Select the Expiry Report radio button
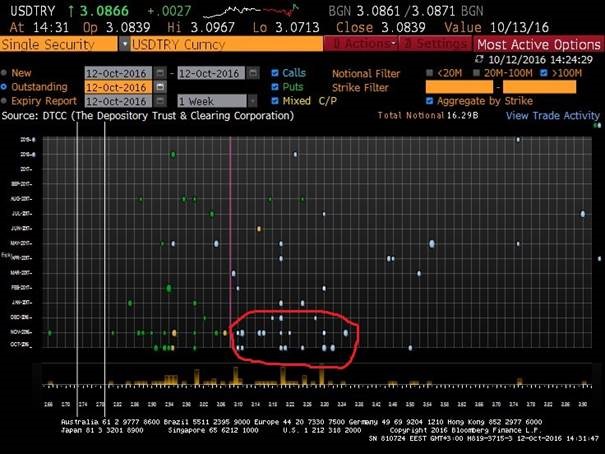This screenshot has height=454, width=605. point(4,101)
